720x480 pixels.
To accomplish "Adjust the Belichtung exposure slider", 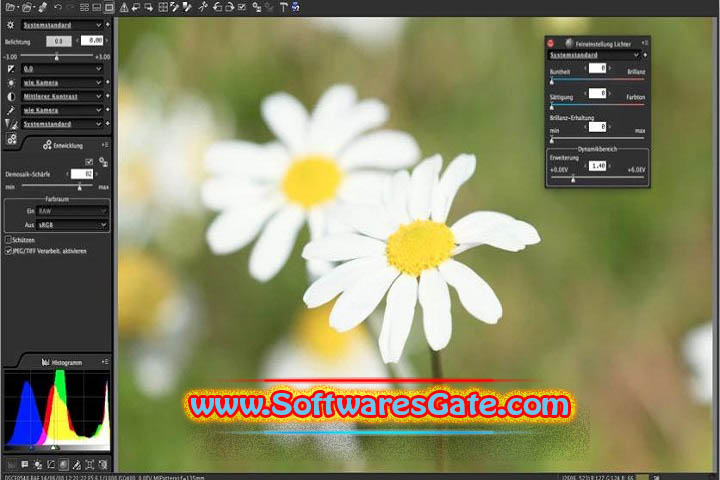I will [57, 56].
